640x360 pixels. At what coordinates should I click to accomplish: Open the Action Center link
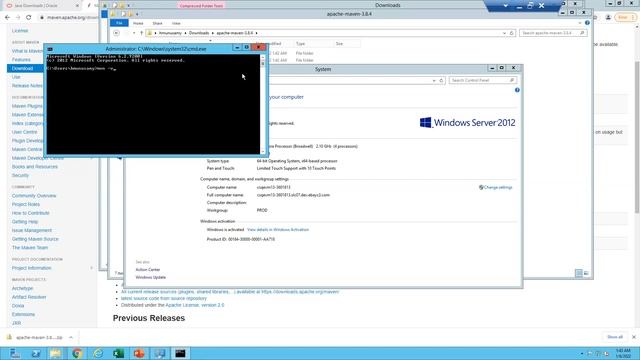pos(148,270)
